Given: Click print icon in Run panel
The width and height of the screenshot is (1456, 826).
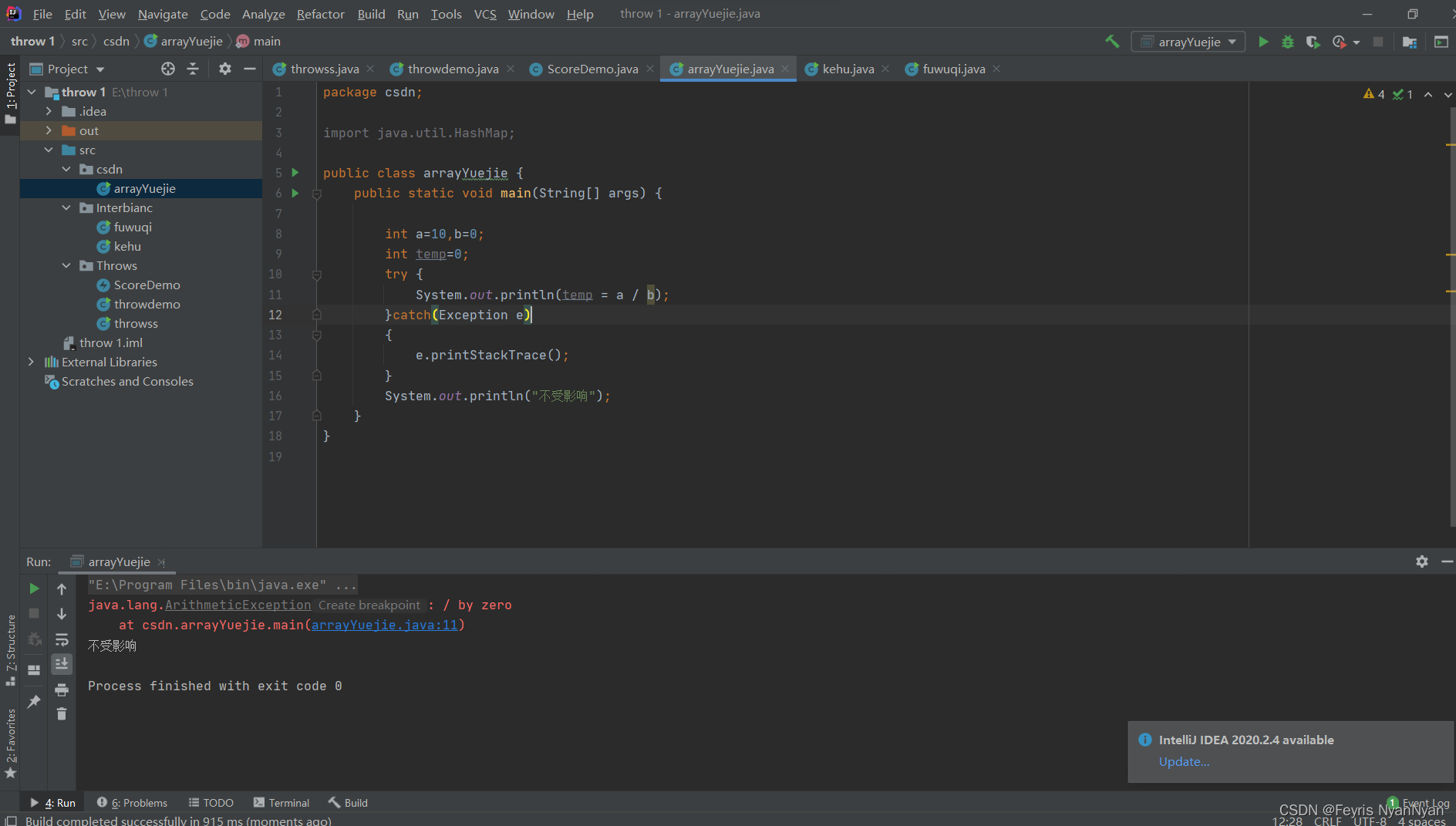Looking at the screenshot, I should point(62,689).
